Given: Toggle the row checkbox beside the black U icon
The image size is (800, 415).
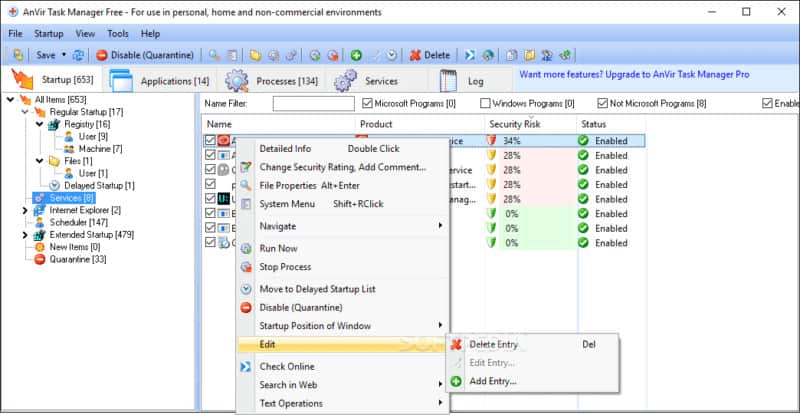Looking at the screenshot, I should (x=210, y=198).
